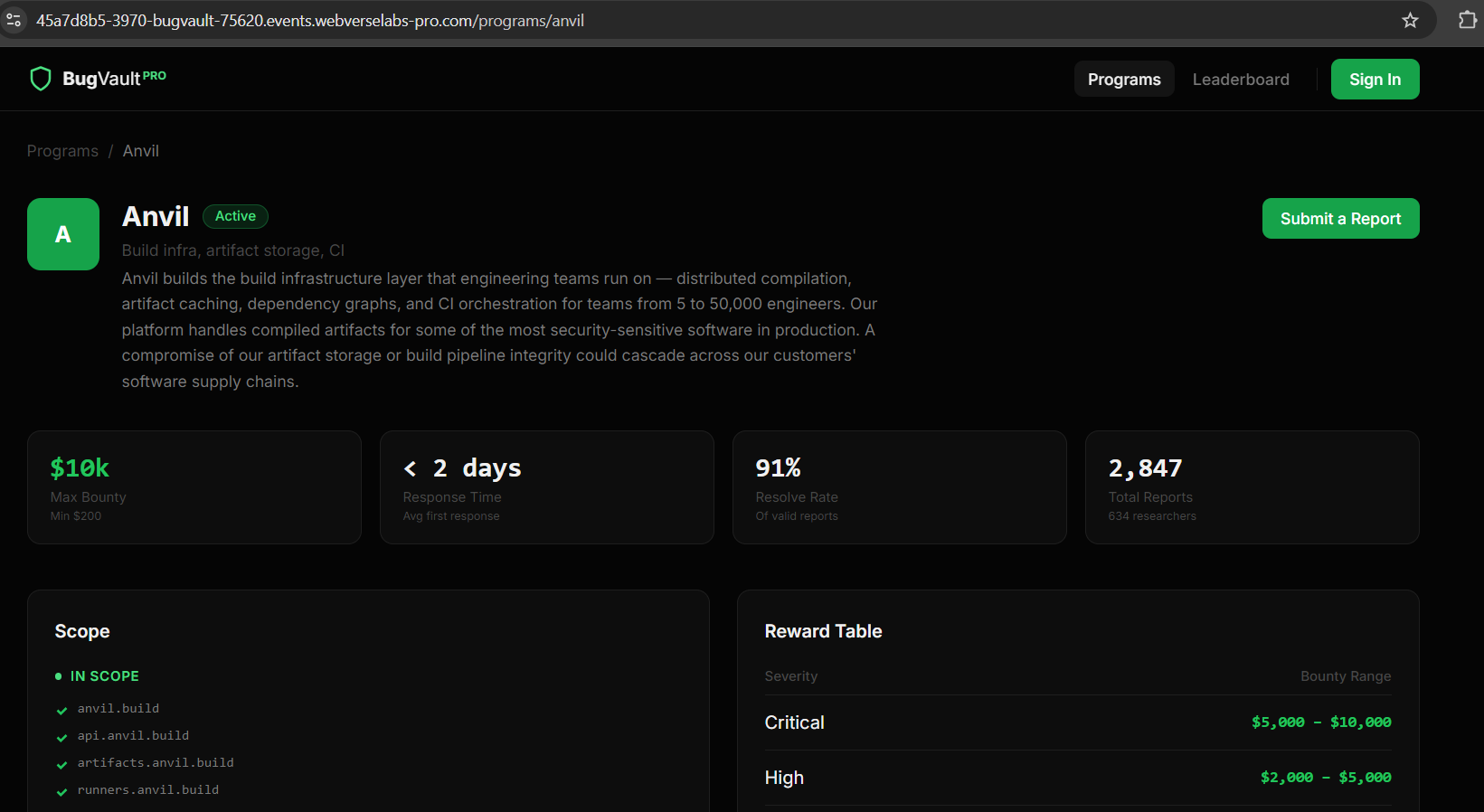Click the Anvil program title heading
The image size is (1484, 812).
(156, 216)
